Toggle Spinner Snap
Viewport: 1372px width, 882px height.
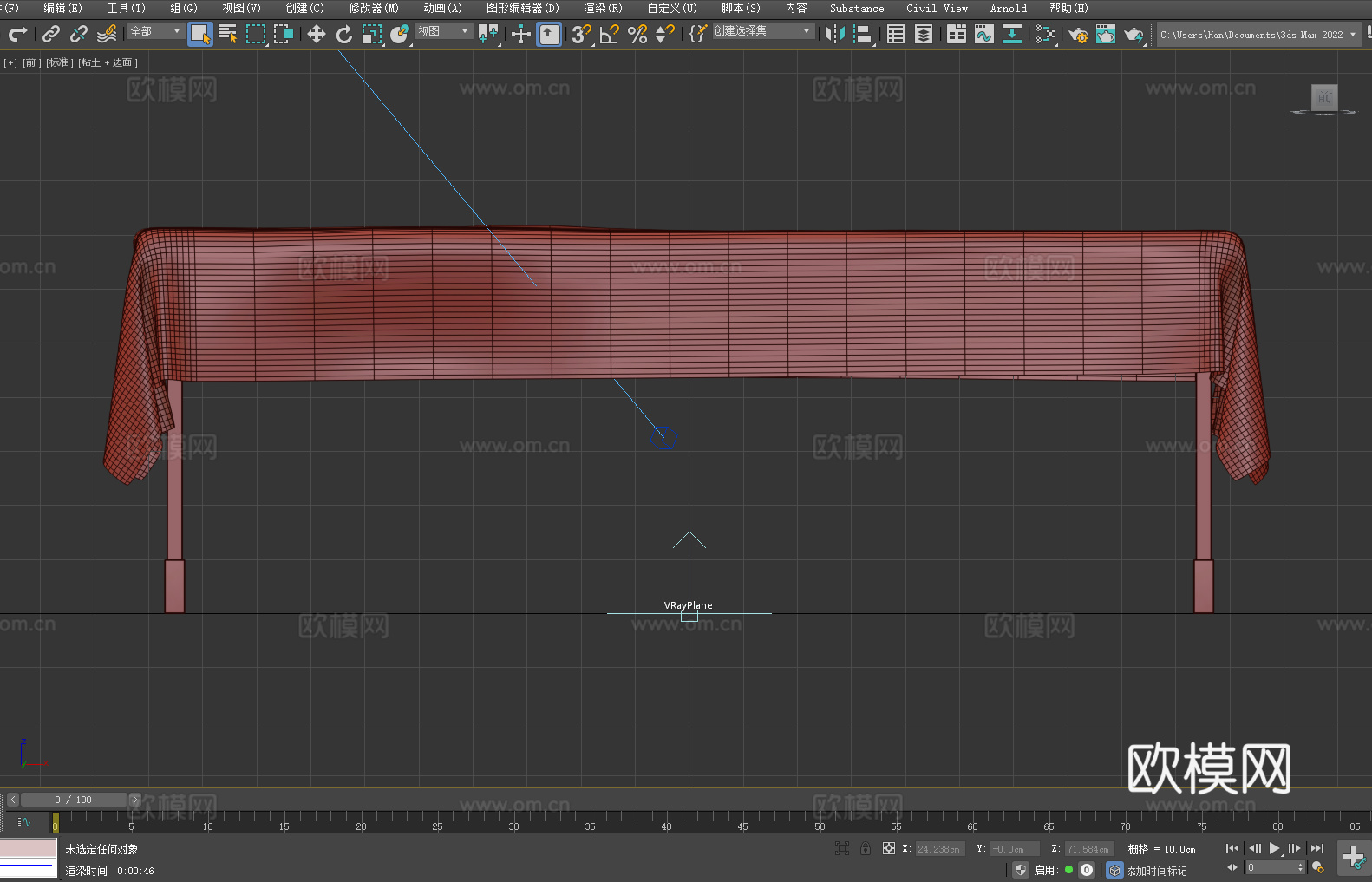[665, 34]
